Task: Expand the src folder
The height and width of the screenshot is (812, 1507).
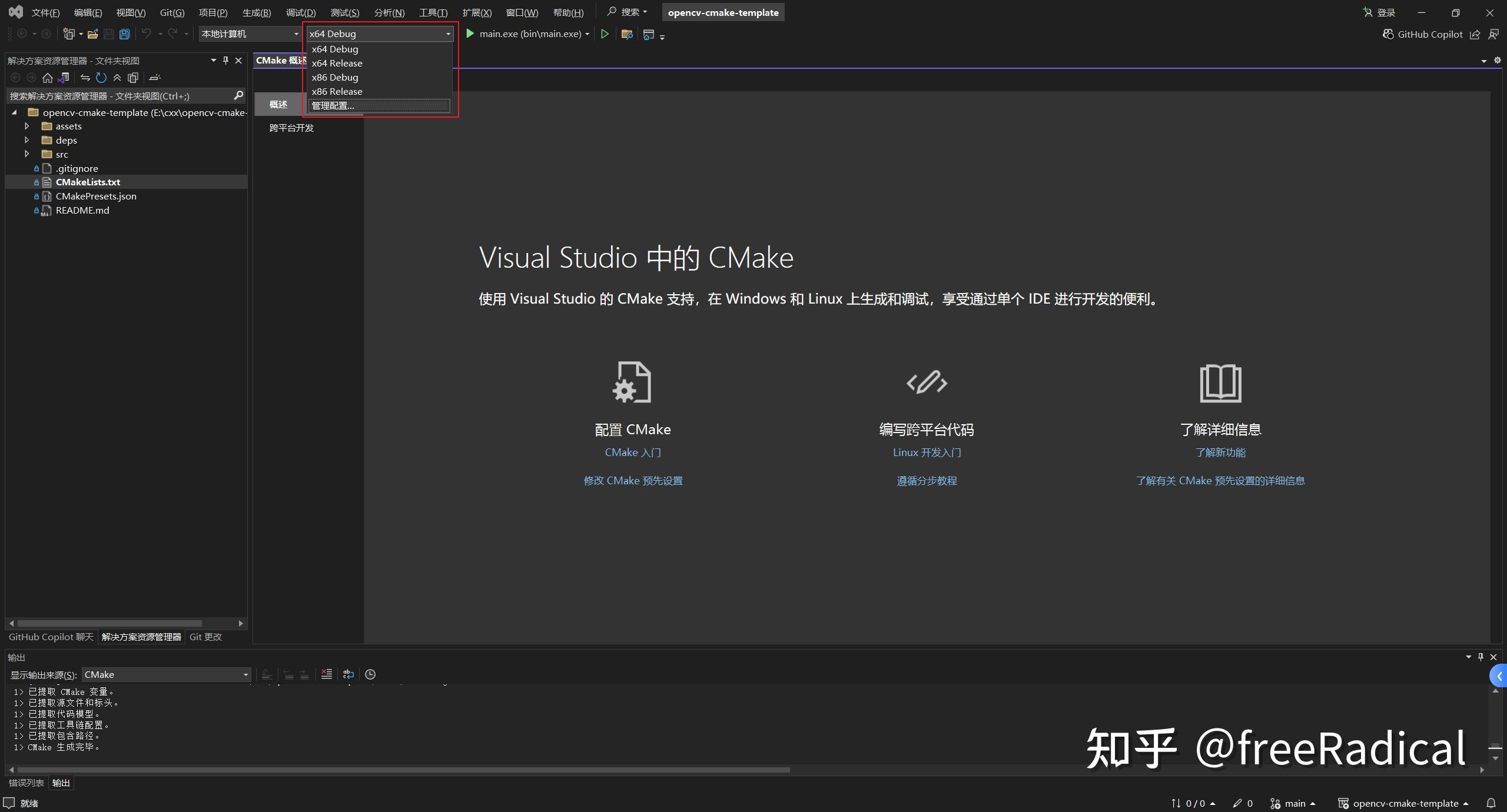Action: point(26,154)
